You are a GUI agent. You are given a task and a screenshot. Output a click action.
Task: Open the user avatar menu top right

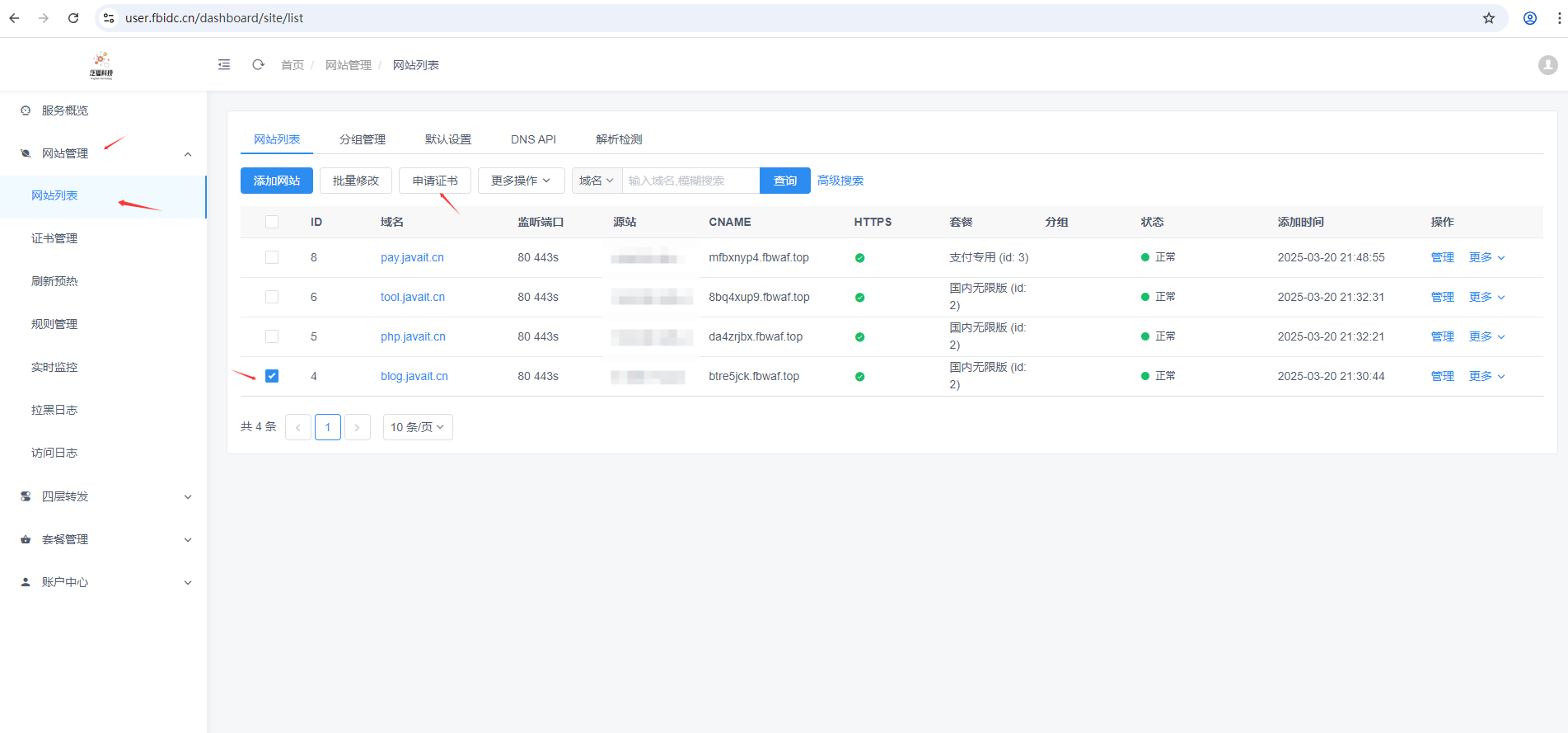[1547, 64]
